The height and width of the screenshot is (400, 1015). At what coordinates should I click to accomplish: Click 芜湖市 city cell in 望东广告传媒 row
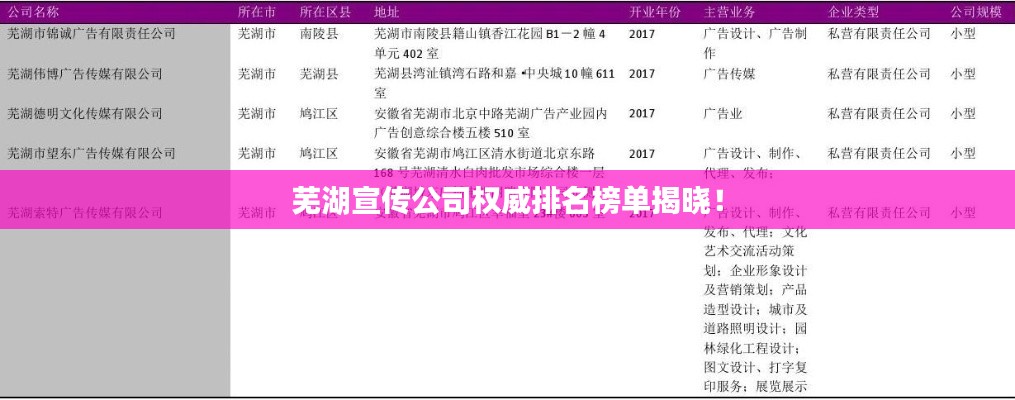click(257, 153)
